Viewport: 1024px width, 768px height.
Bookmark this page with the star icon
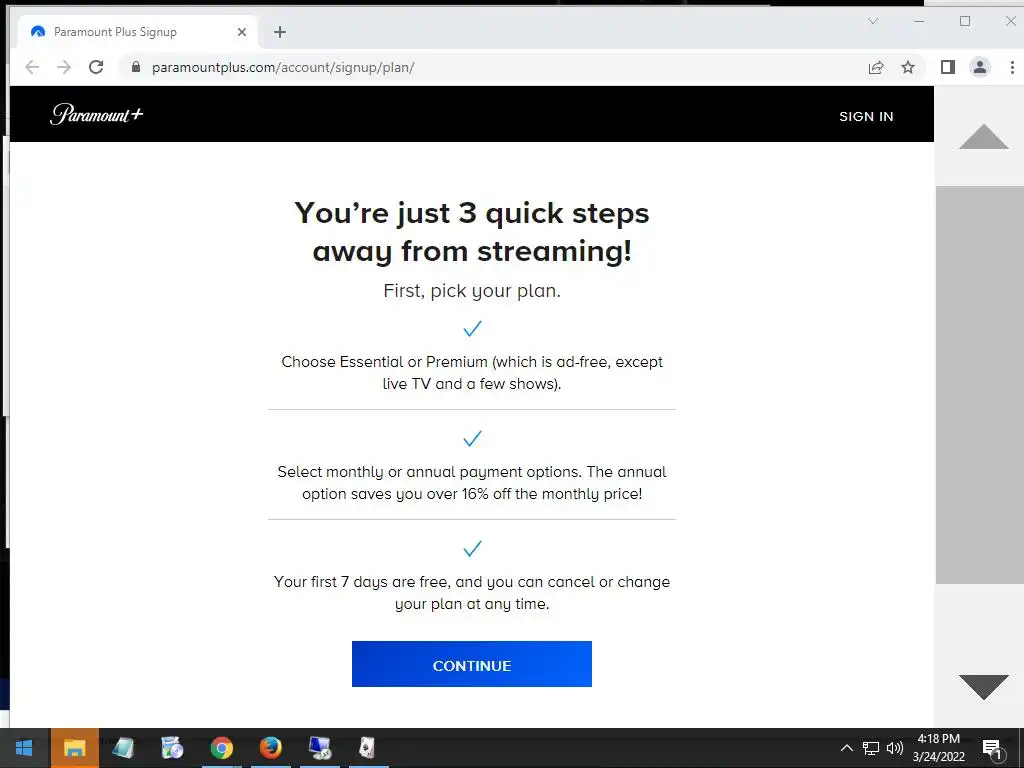coord(908,67)
